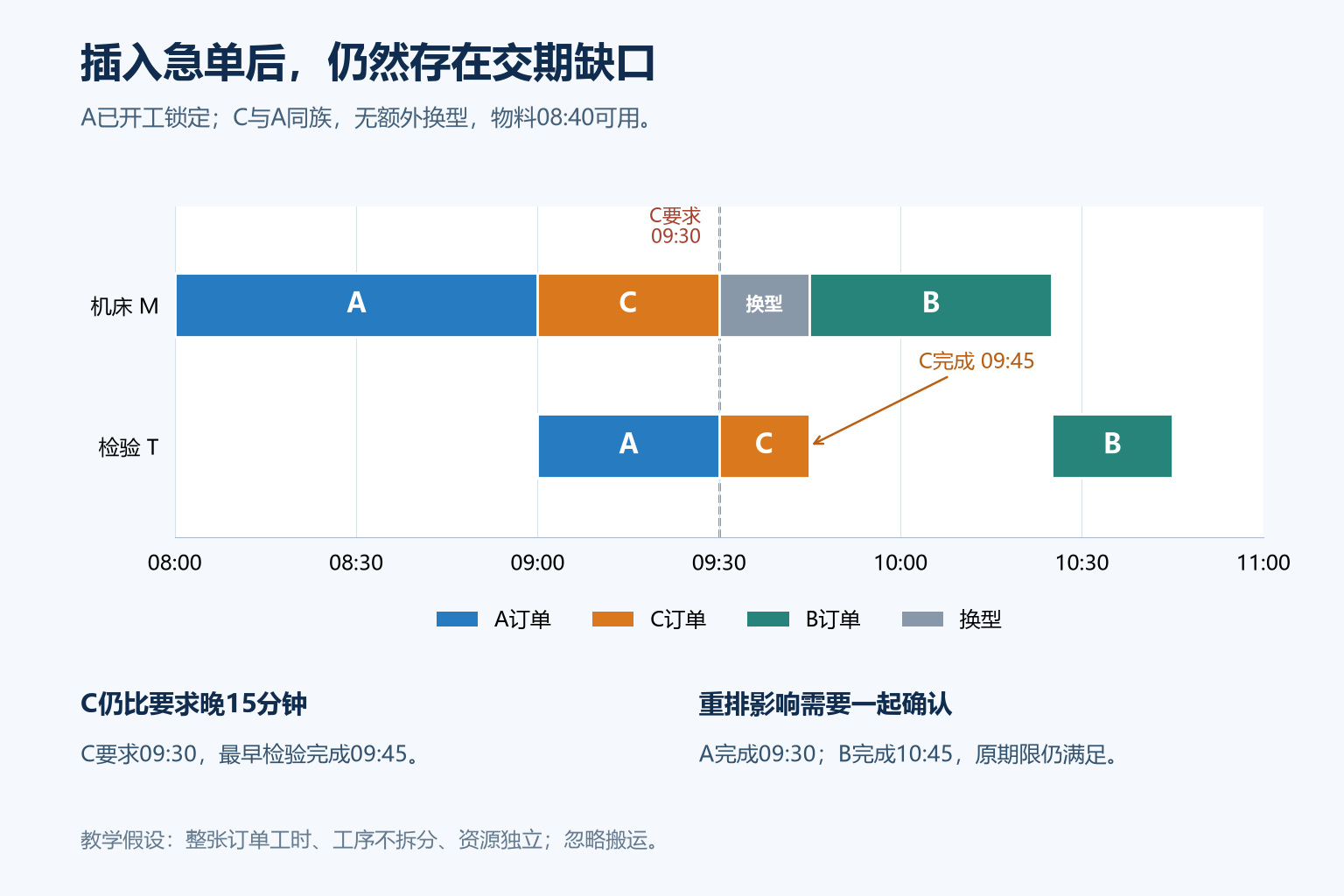The height and width of the screenshot is (896, 1344).
Task: Select the gray 换型 bar in the chart
Action: click(764, 305)
